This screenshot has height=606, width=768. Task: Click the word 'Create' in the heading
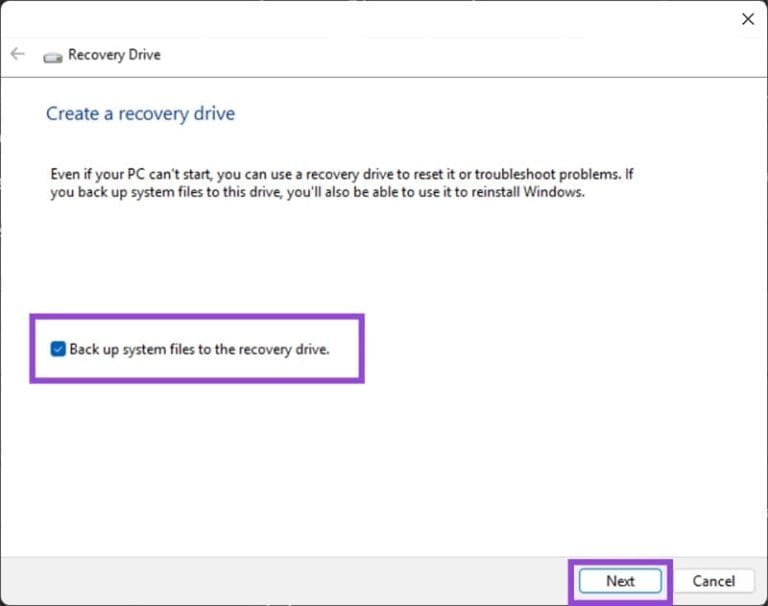pos(70,113)
